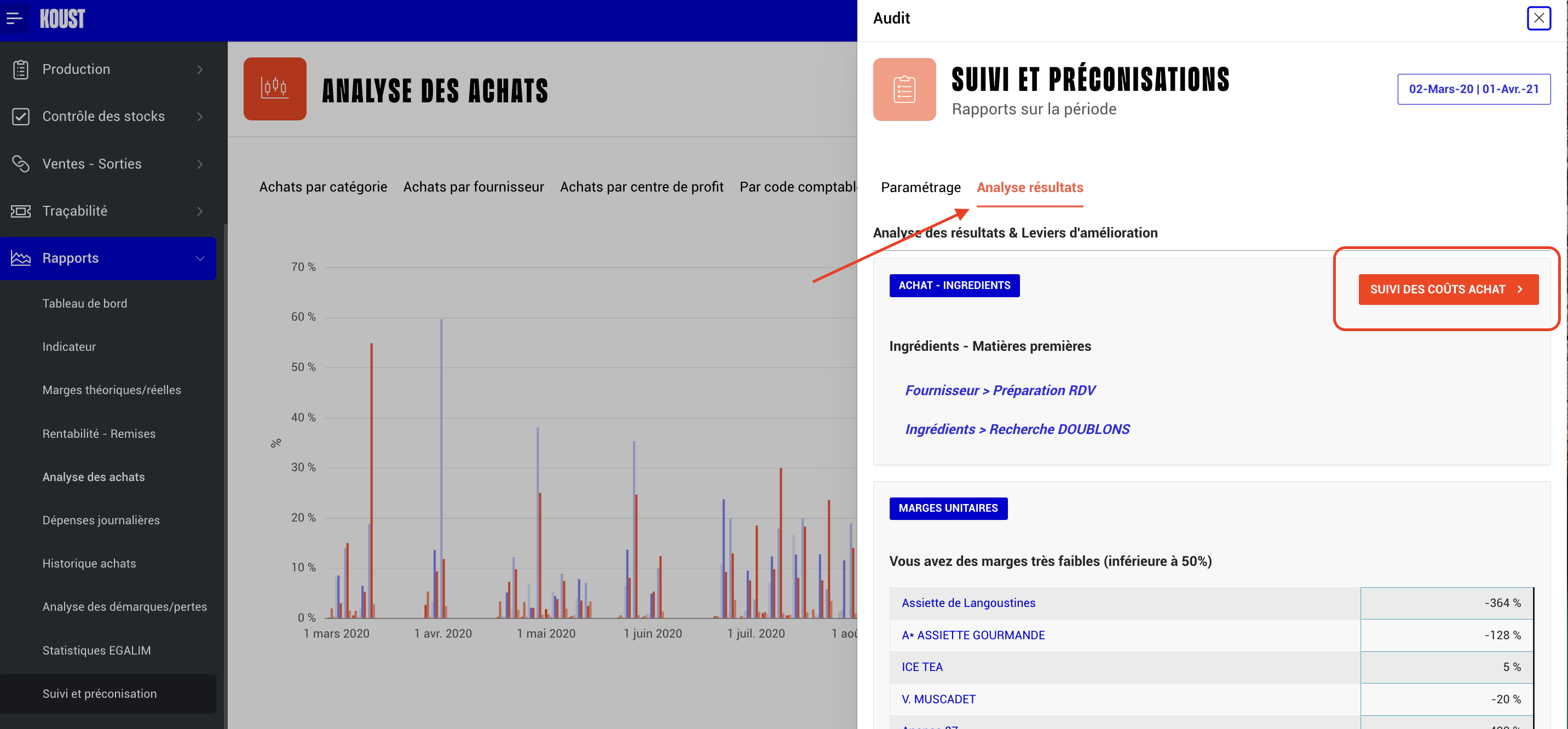This screenshot has height=729, width=1568.
Task: Click the KOUST logo
Action: pyautogui.click(x=62, y=19)
